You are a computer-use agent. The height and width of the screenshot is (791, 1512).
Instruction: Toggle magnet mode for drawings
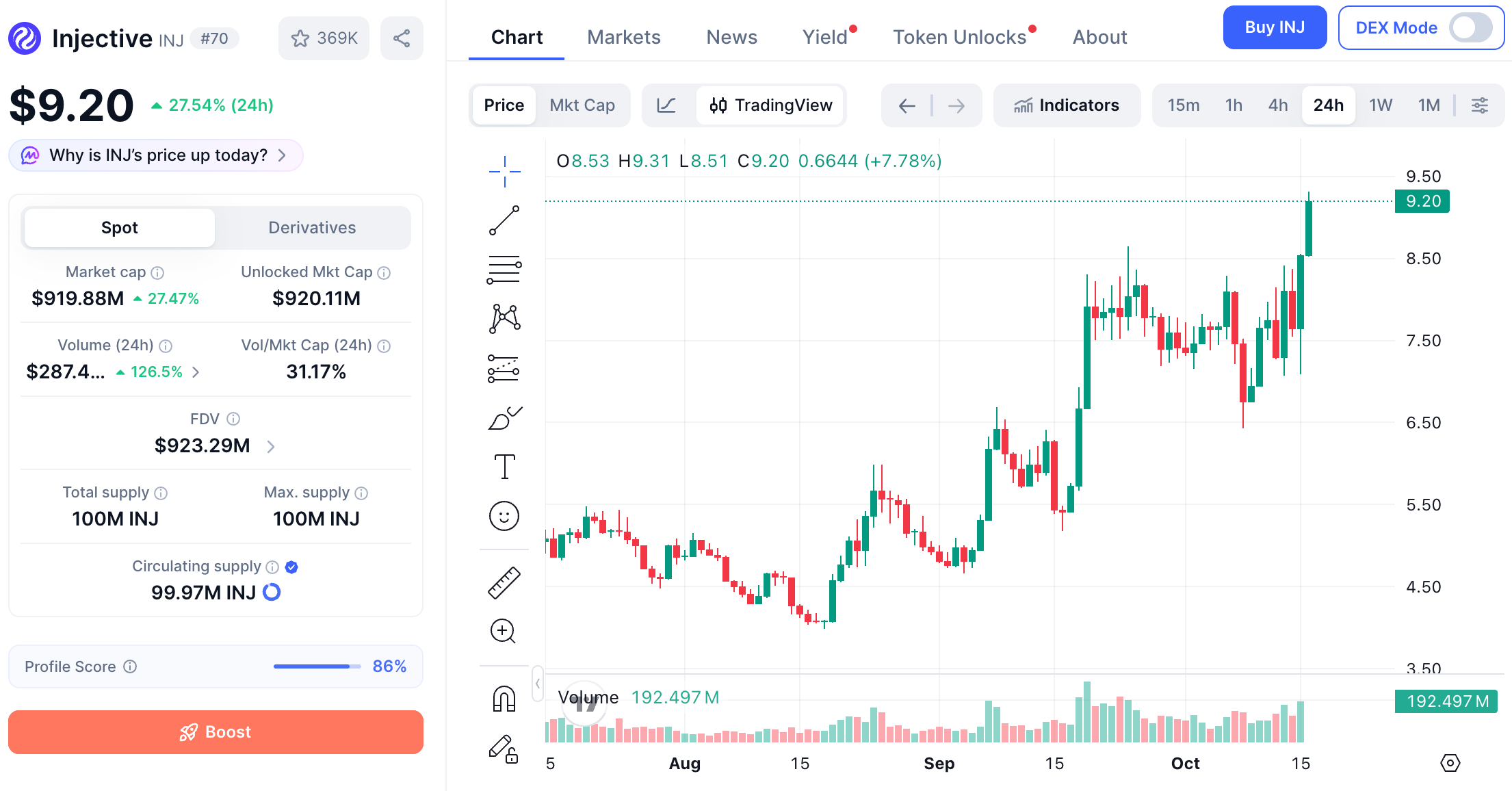click(504, 699)
